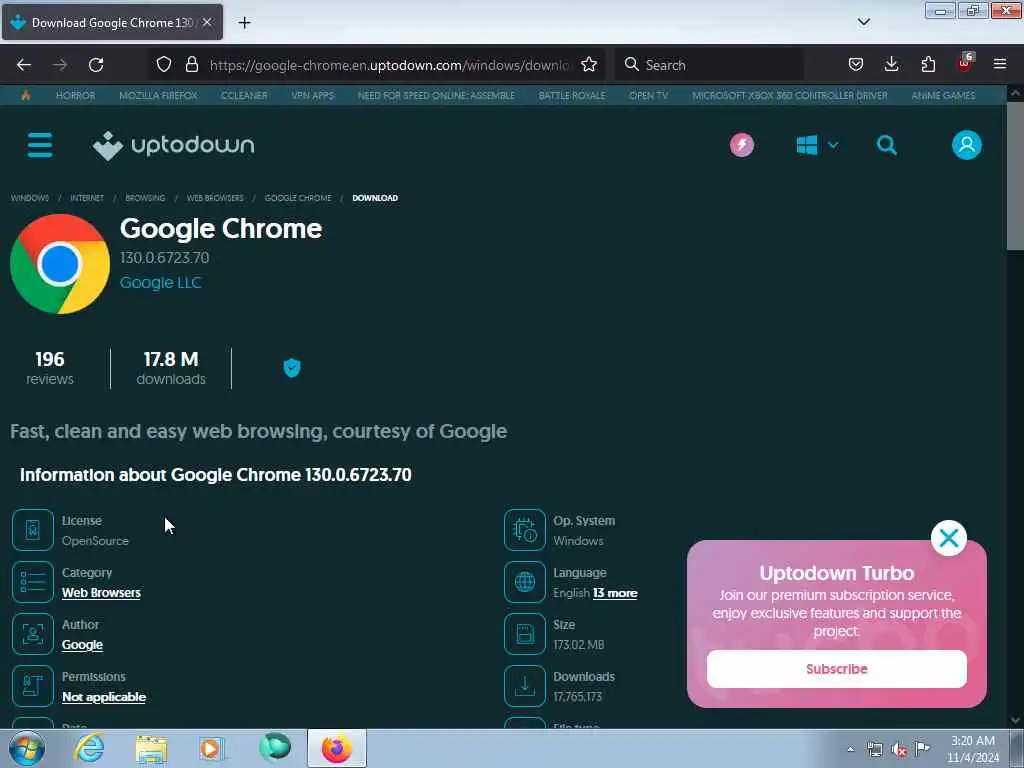
Task: Click the Uptodown logo
Action: point(174,145)
